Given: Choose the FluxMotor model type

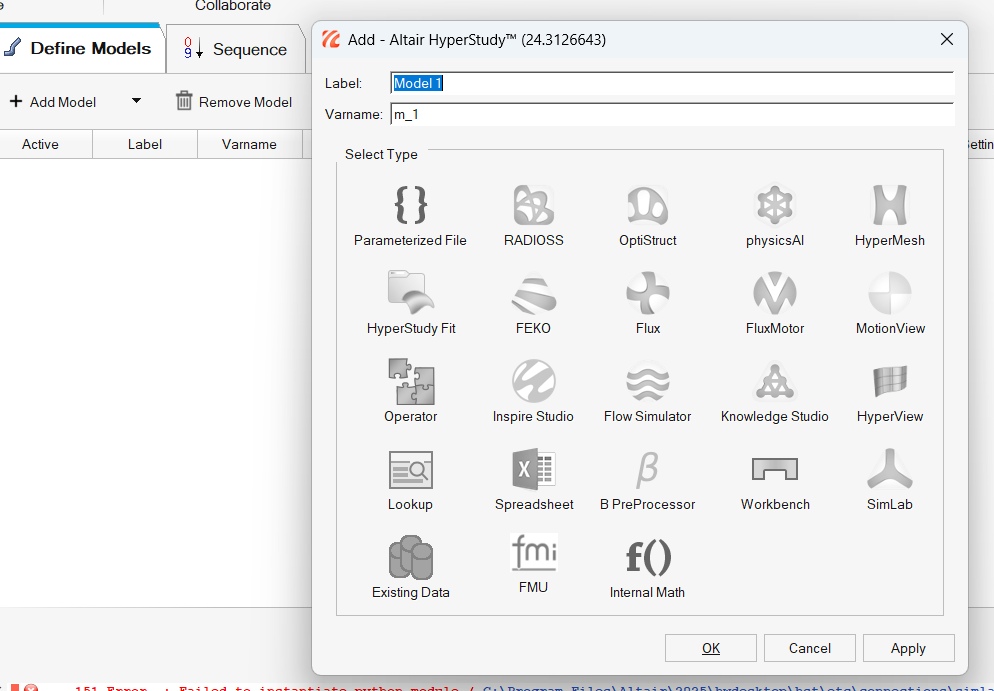Looking at the screenshot, I should pos(775,304).
